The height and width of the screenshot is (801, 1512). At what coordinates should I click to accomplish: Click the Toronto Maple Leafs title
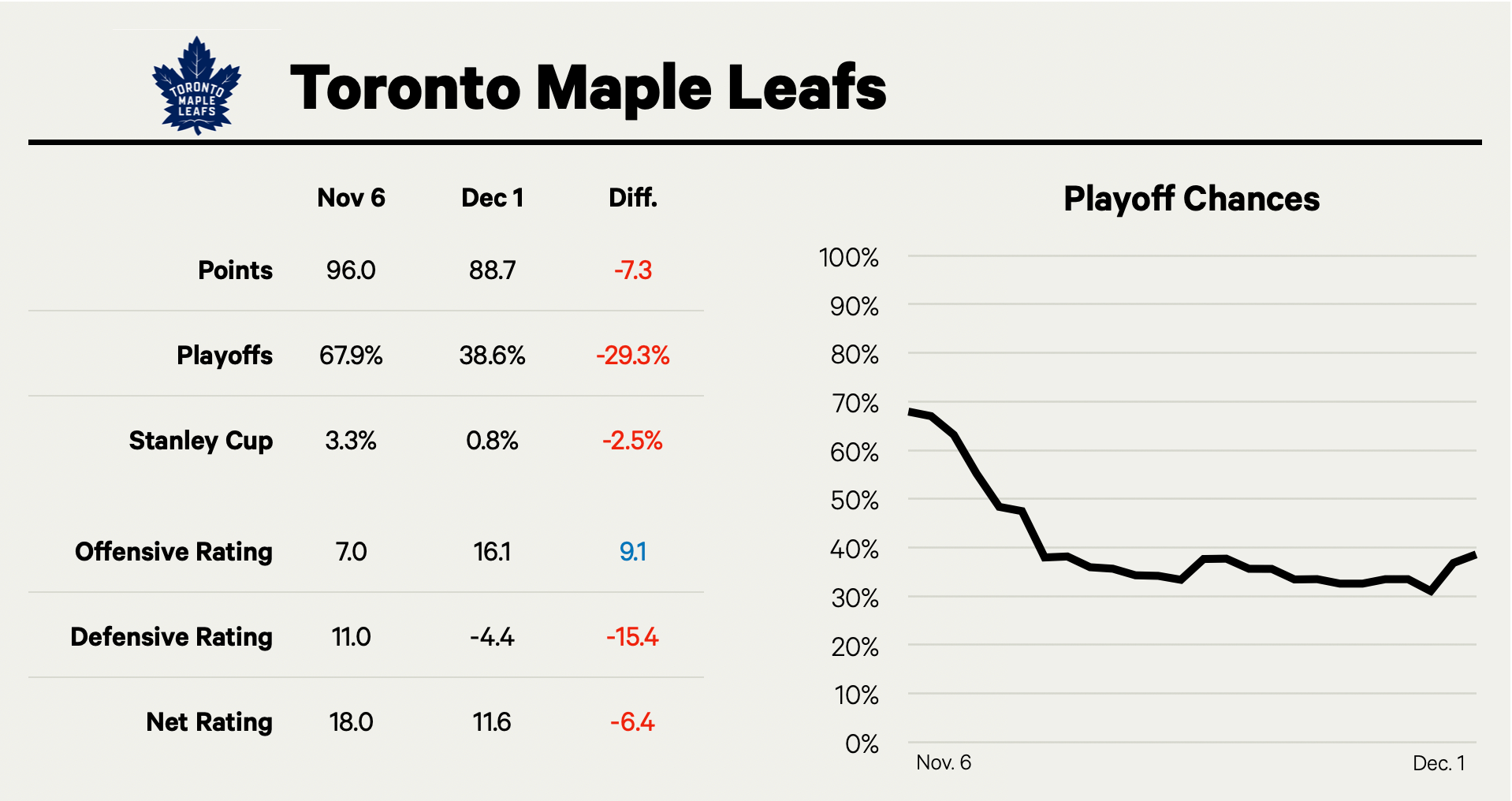coord(588,88)
